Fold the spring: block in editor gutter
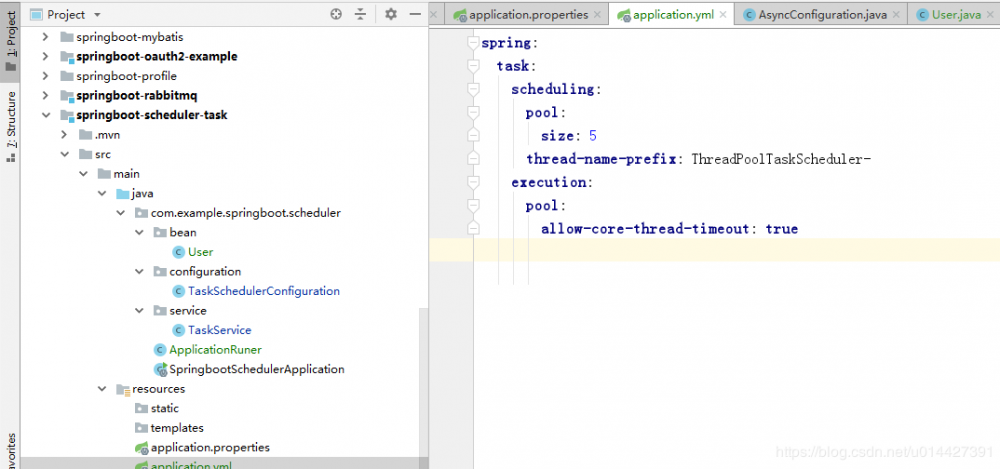The image size is (1000, 469). tap(473, 43)
